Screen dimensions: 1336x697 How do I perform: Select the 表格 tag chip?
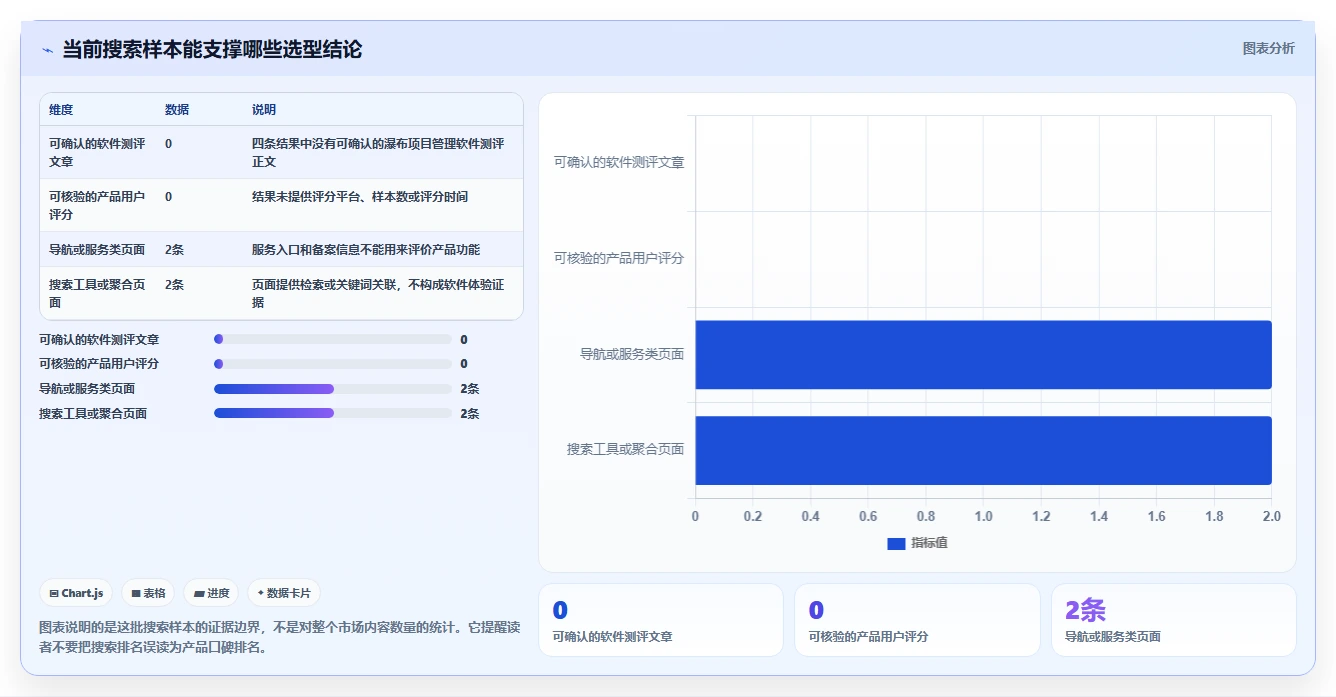tap(148, 593)
